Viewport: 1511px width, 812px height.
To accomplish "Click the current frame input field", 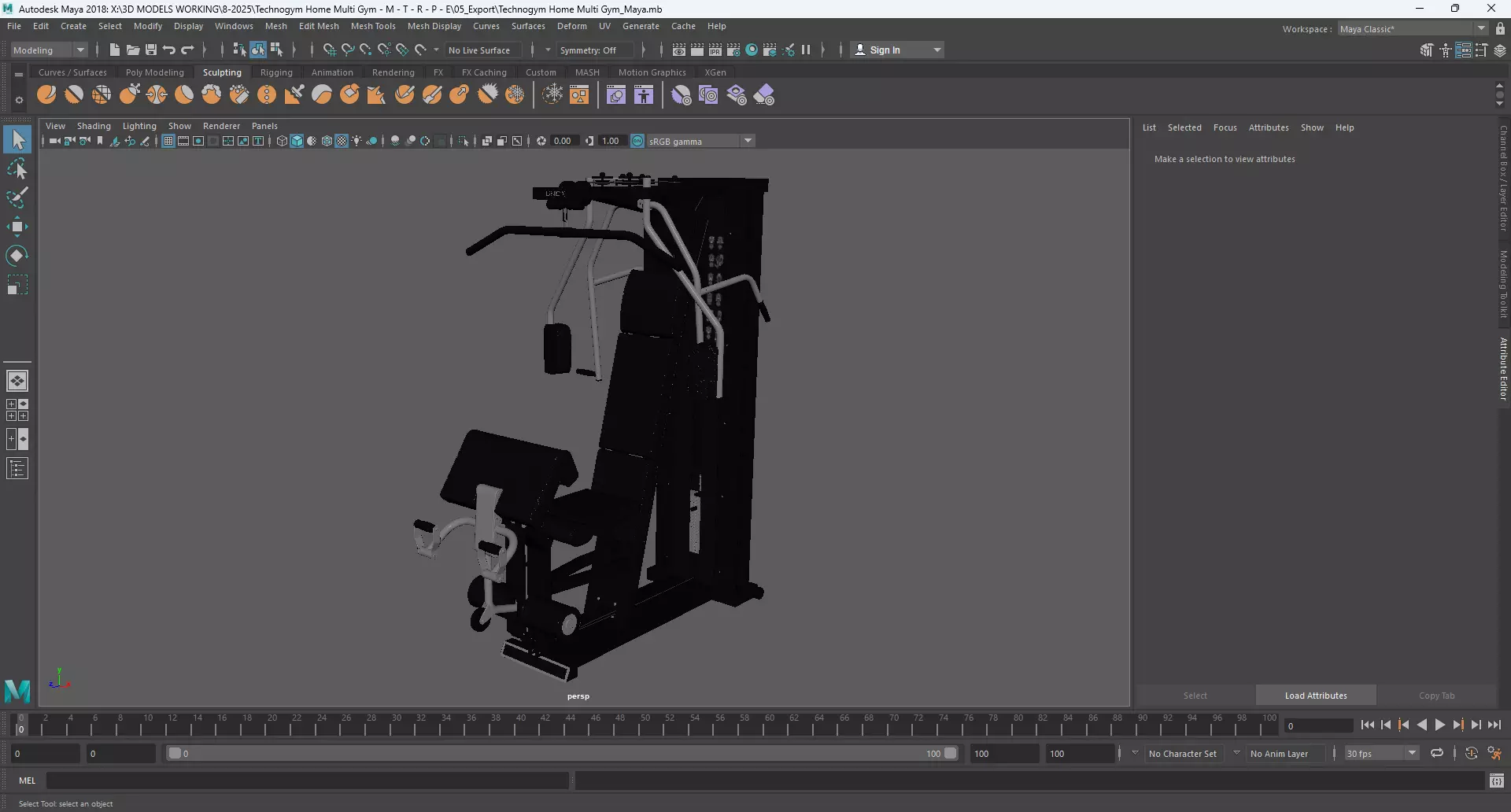I will pyautogui.click(x=1318, y=725).
